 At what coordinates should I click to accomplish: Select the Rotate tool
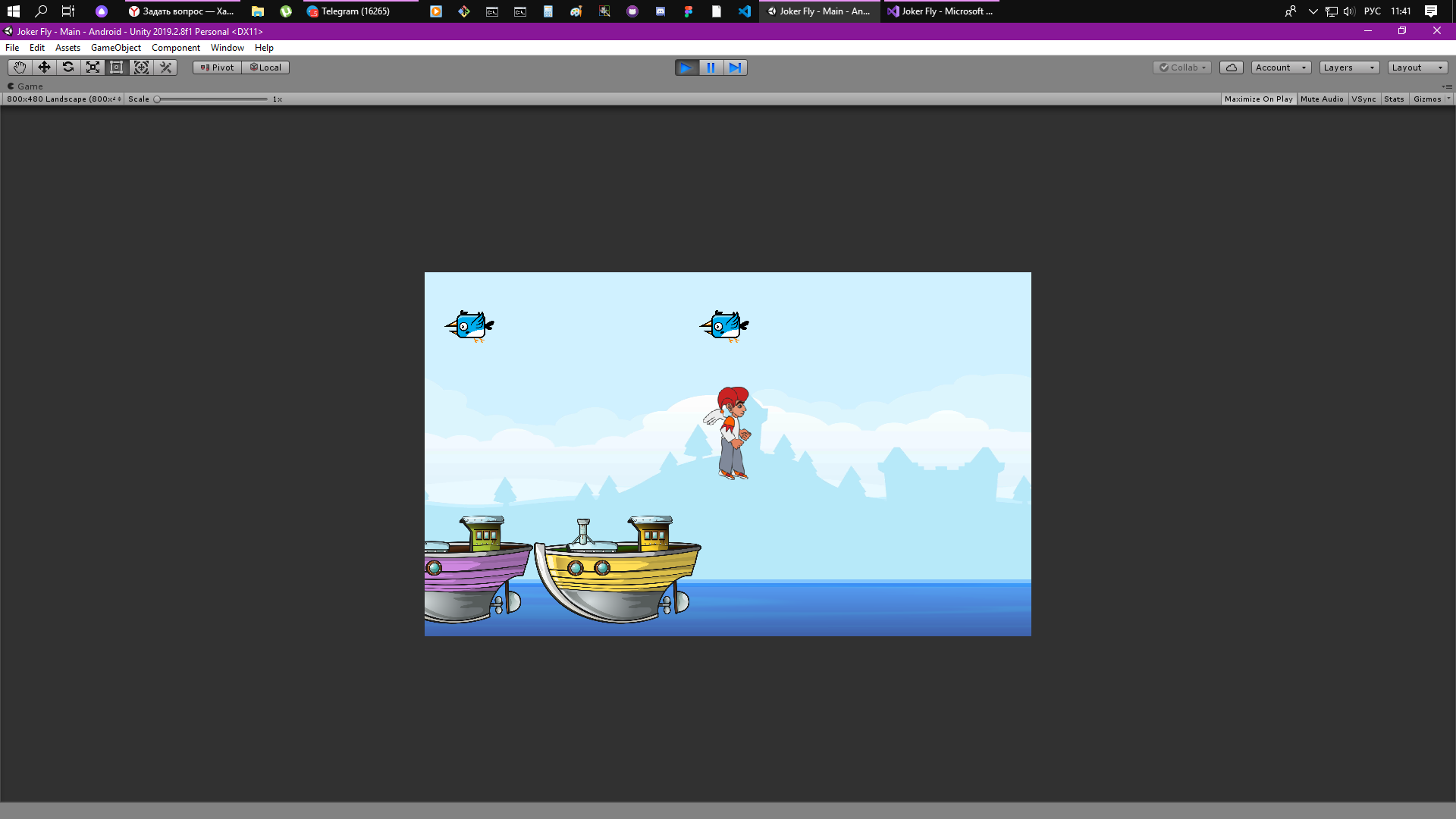pyautogui.click(x=68, y=67)
